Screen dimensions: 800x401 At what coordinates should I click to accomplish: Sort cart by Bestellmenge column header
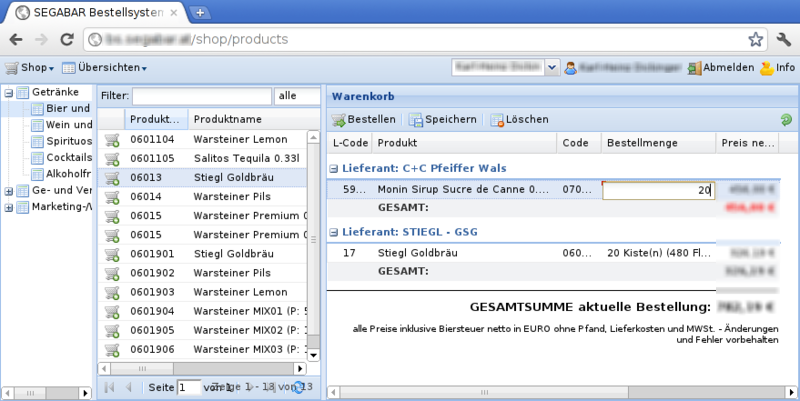[659, 143]
